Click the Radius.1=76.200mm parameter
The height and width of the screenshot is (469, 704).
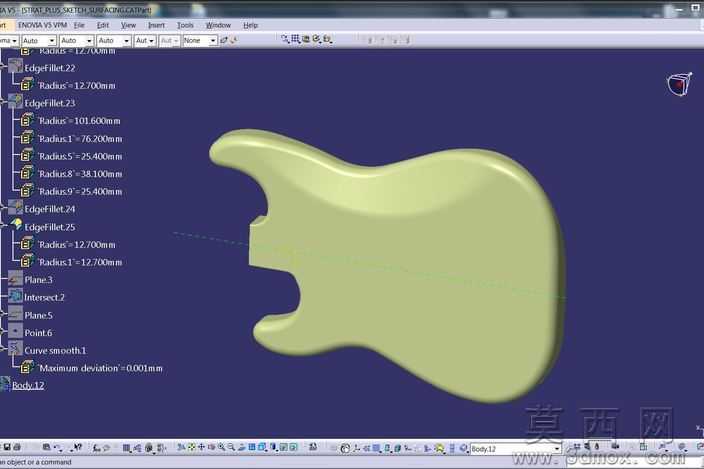point(80,139)
